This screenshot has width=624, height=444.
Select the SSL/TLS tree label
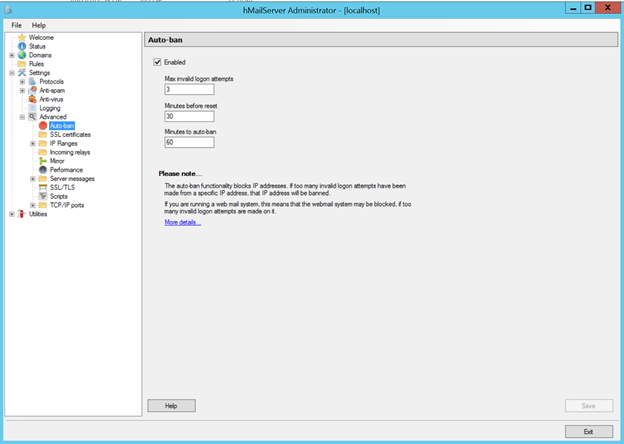tap(62, 187)
